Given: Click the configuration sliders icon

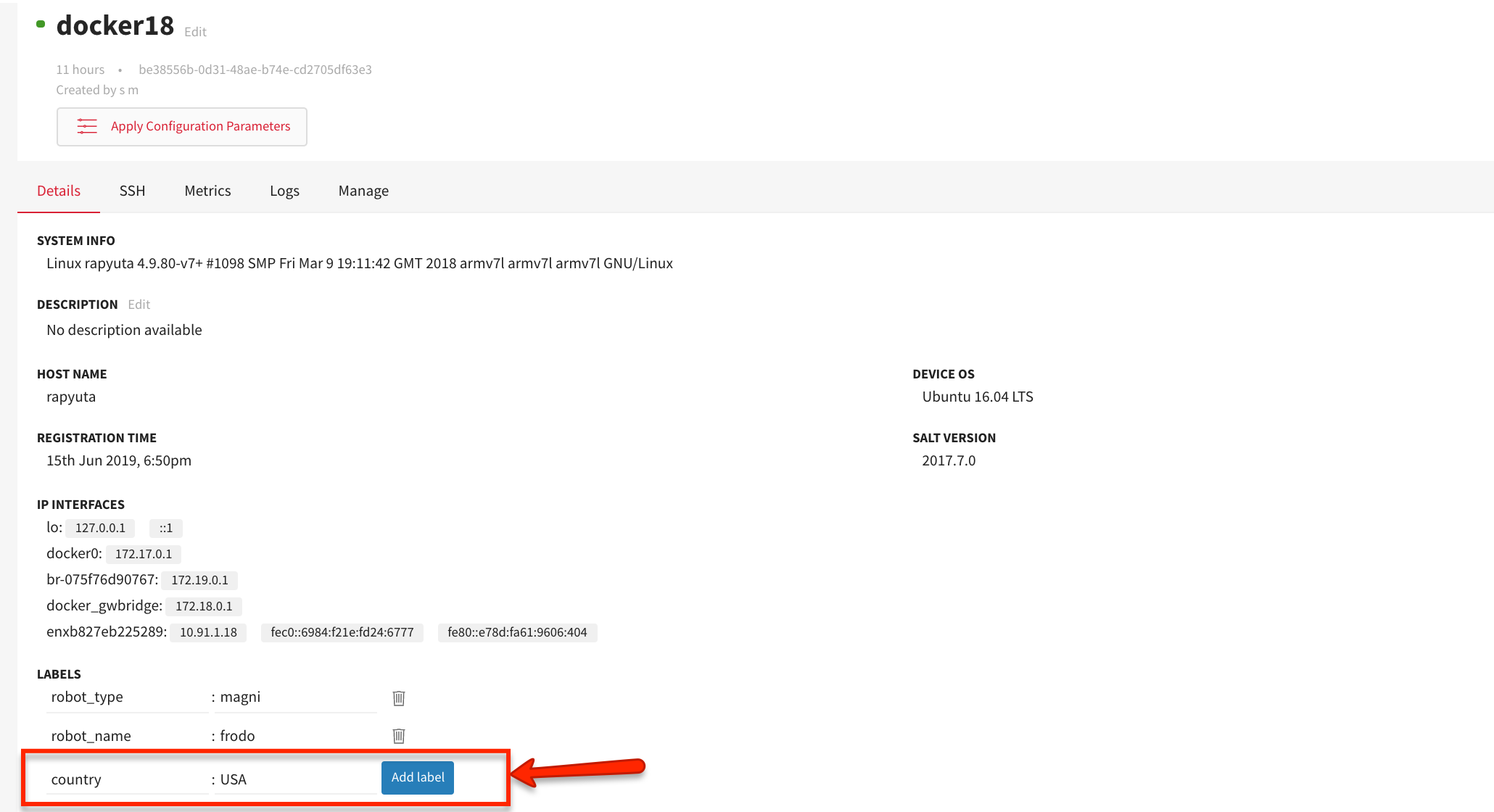Looking at the screenshot, I should click(x=87, y=126).
